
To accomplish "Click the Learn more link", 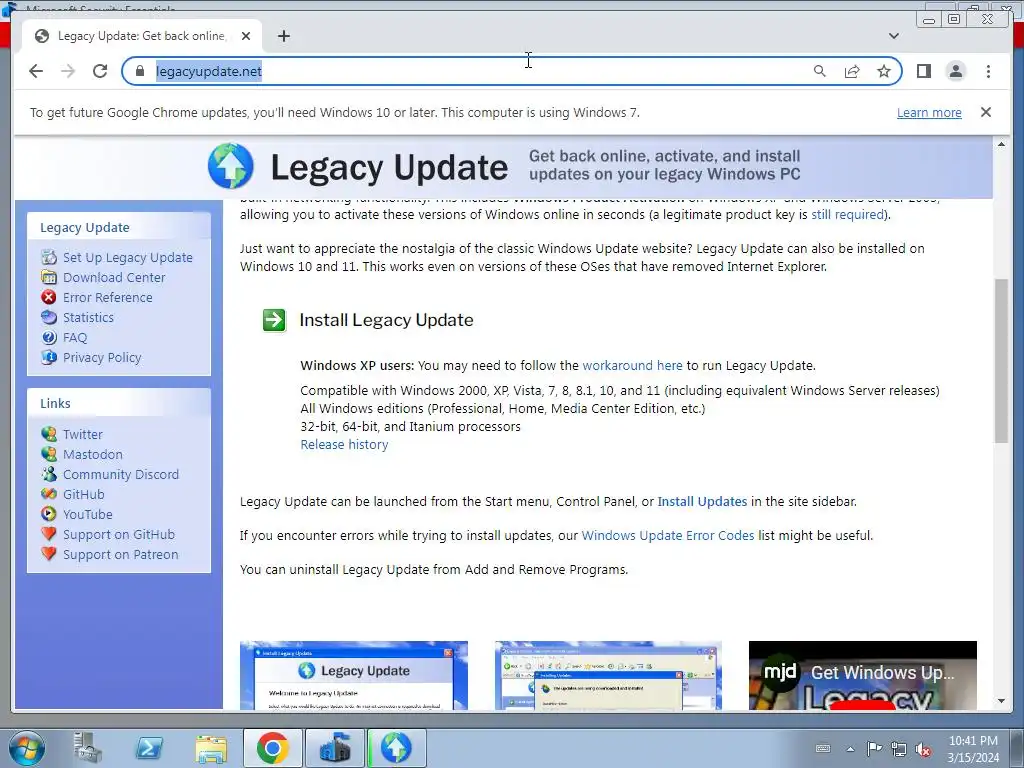I will (929, 112).
